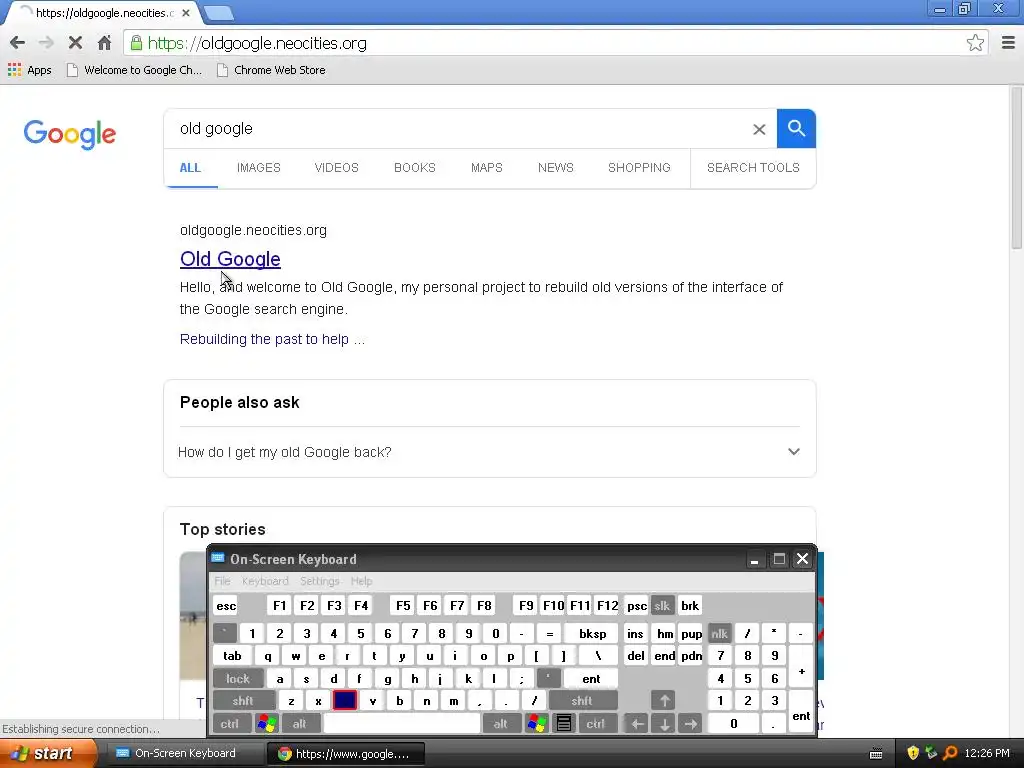
Task: Tap the left arrow key on keyboard
Action: tap(637, 723)
